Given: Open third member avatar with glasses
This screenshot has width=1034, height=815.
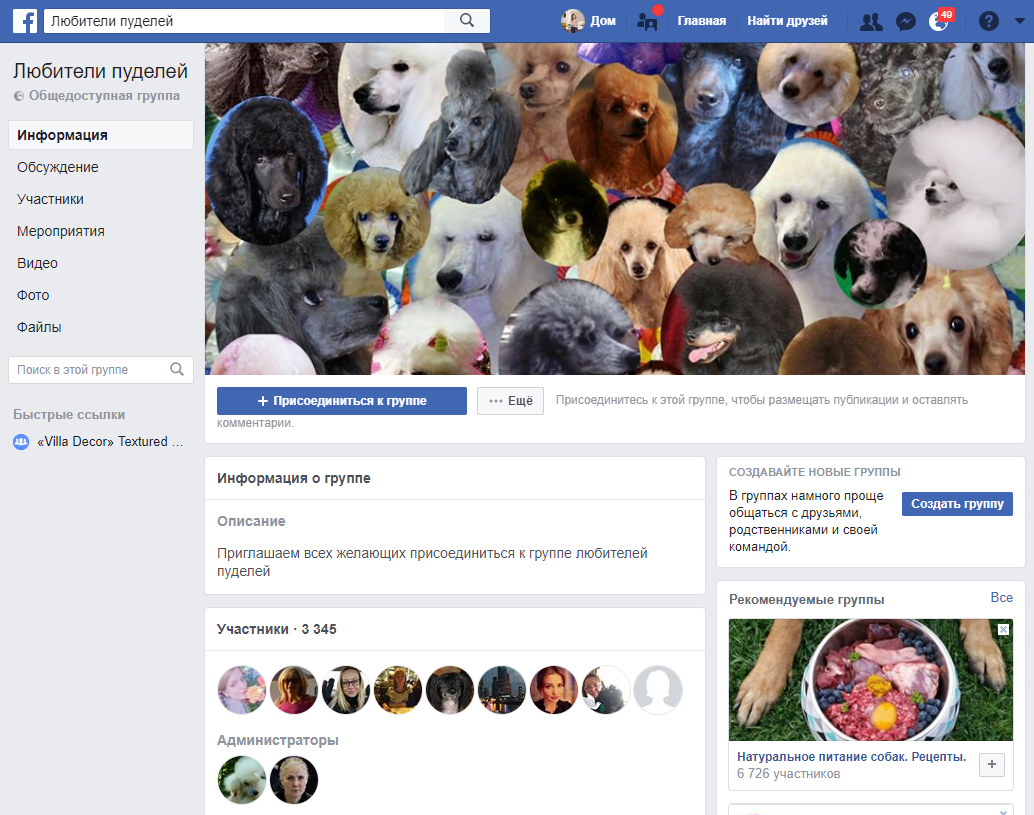Looking at the screenshot, I should click(346, 690).
